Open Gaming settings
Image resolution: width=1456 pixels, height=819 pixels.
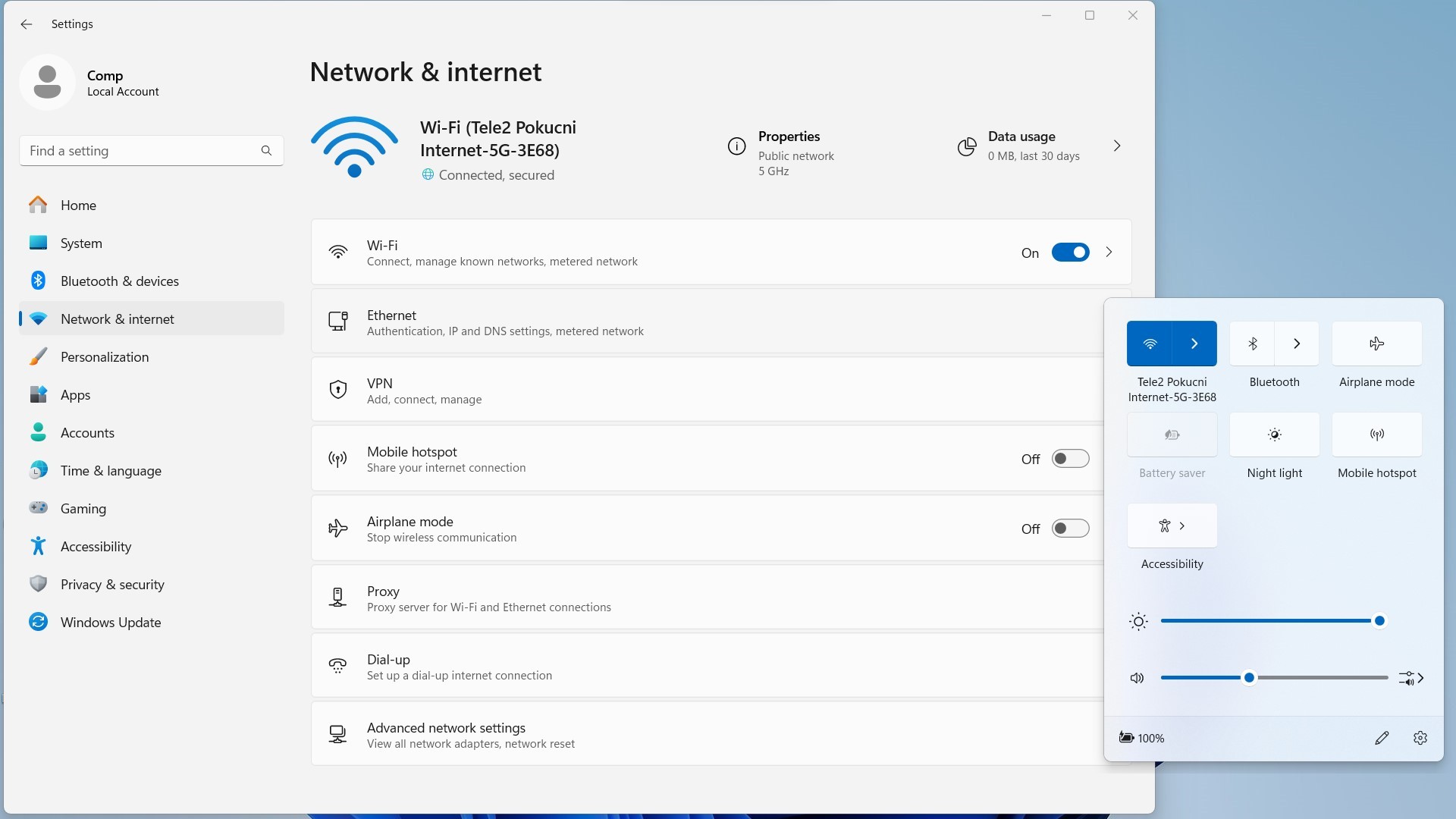152,508
